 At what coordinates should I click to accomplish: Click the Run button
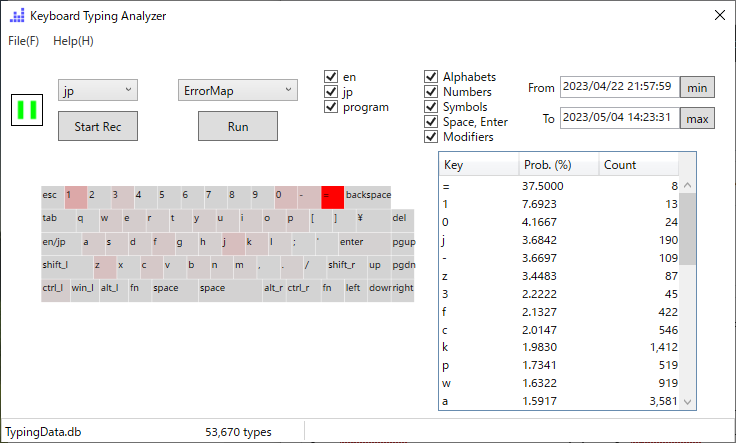(238, 126)
